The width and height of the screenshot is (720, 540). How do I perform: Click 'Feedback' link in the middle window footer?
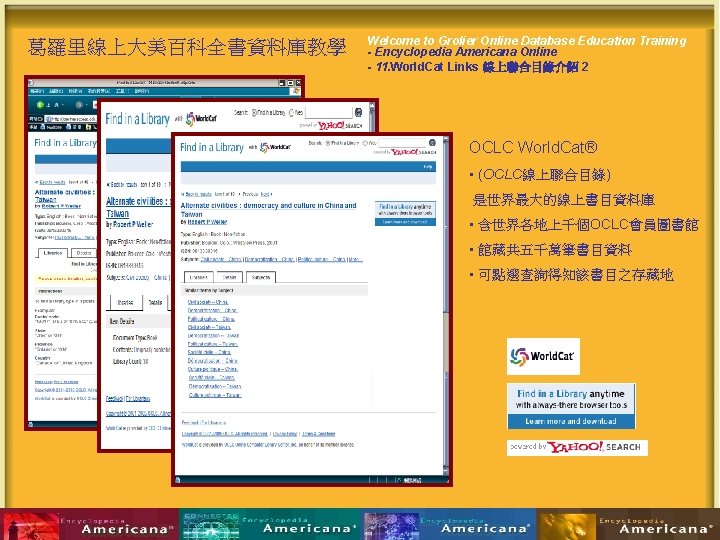pyautogui.click(x=114, y=399)
